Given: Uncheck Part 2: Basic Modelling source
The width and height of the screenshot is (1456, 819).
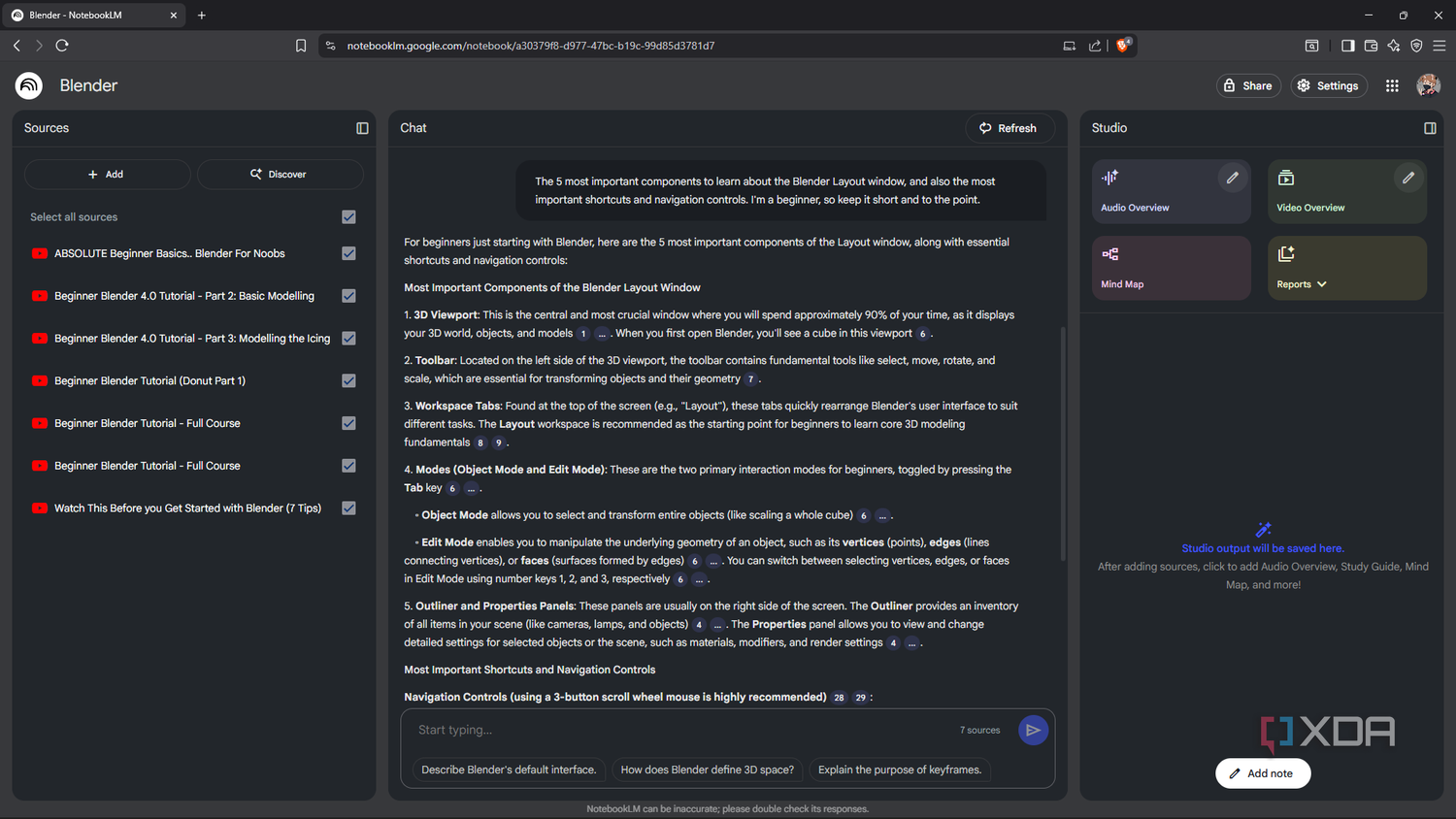Looking at the screenshot, I should (x=348, y=296).
